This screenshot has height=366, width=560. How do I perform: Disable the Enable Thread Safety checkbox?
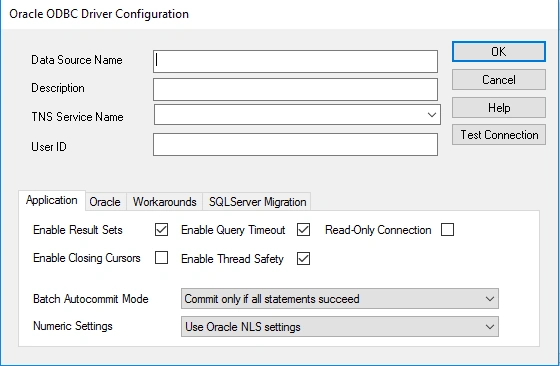303,259
